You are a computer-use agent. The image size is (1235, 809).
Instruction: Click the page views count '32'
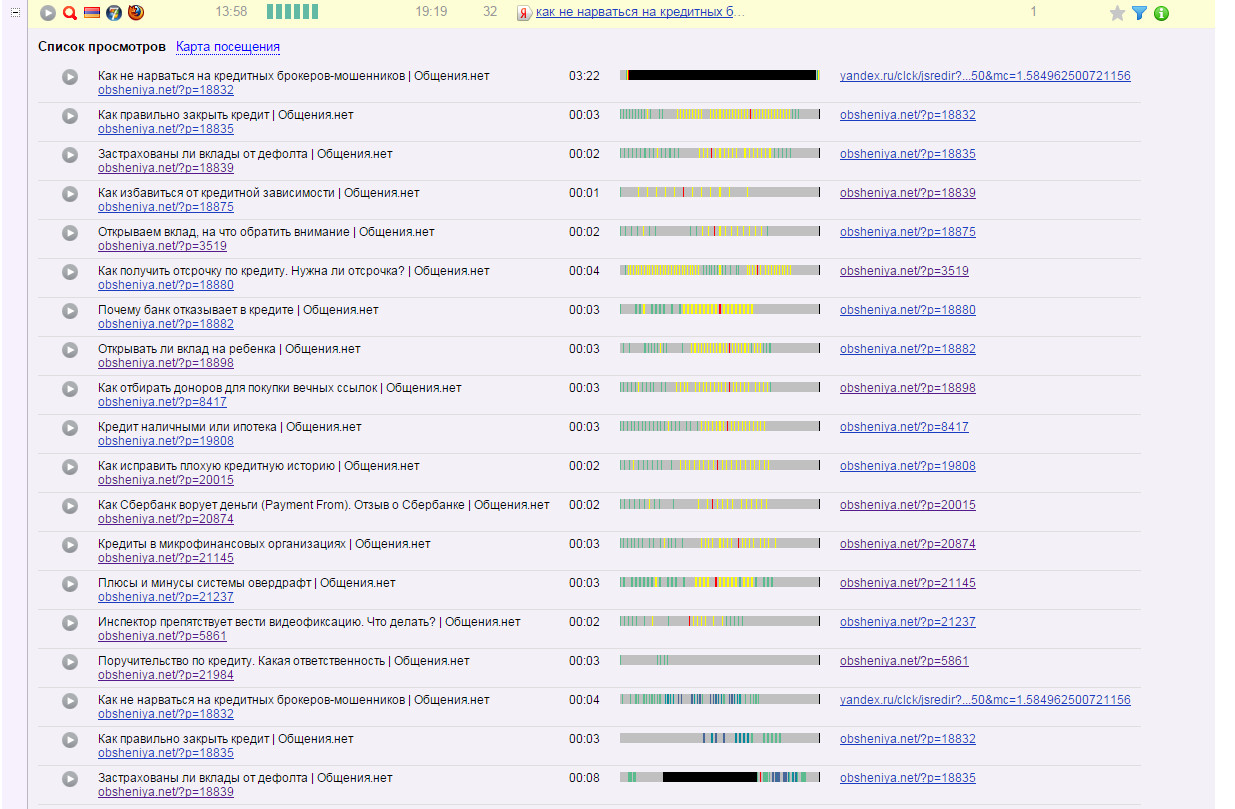[489, 12]
